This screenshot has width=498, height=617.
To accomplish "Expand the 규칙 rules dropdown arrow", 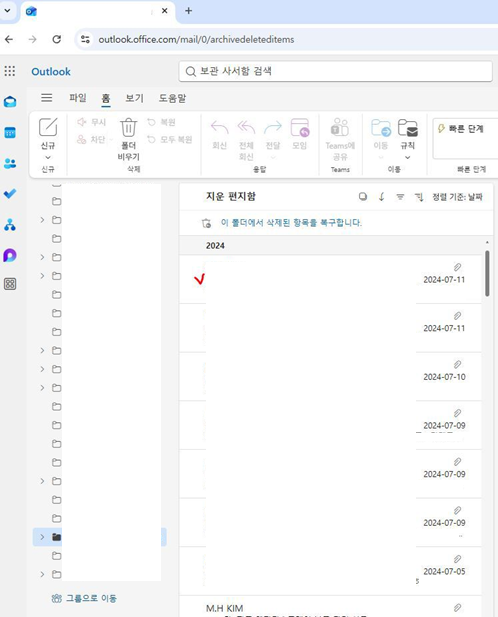I will click(408, 157).
